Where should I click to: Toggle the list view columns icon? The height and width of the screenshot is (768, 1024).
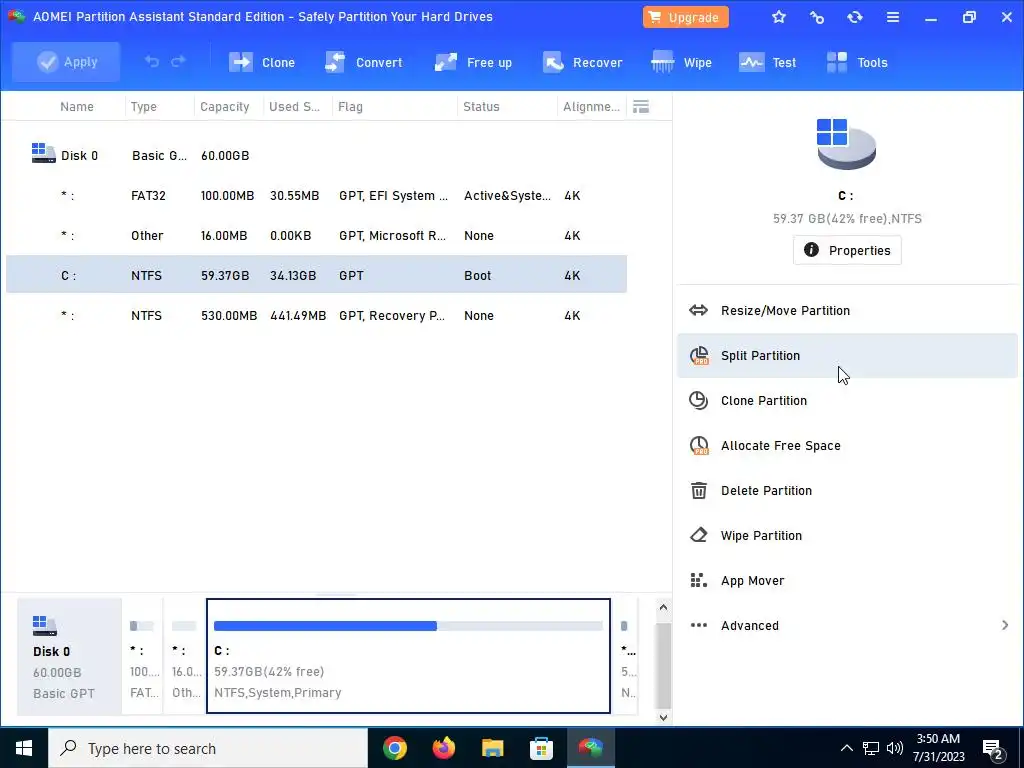[x=641, y=106]
